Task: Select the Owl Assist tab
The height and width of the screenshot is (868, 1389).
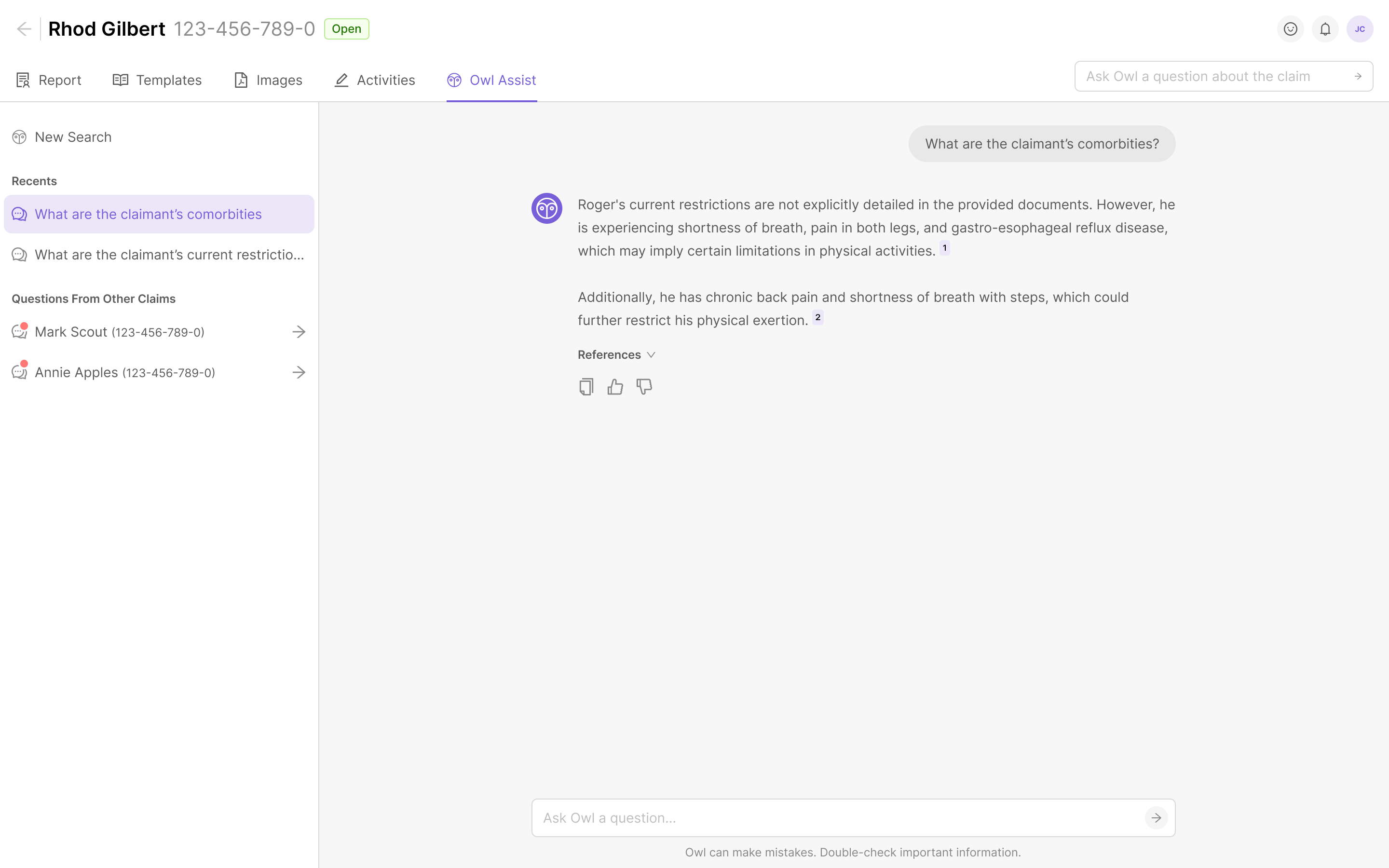Action: 492,80
